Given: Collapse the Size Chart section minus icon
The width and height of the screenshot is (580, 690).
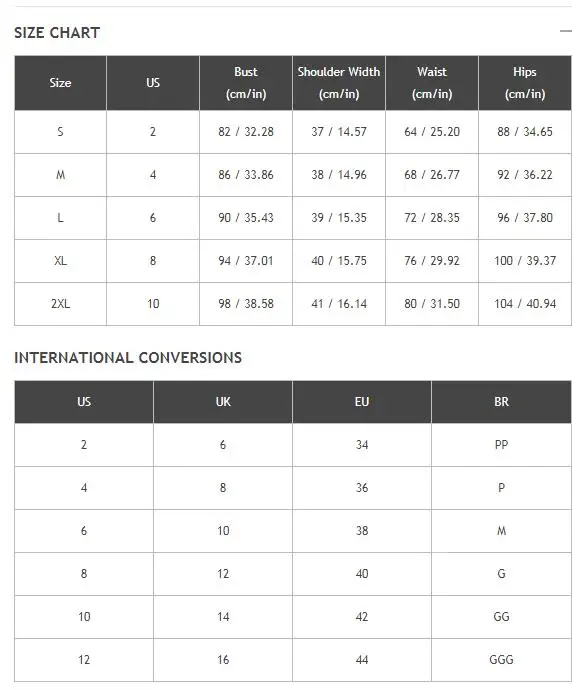Looking at the screenshot, I should coord(565,31).
